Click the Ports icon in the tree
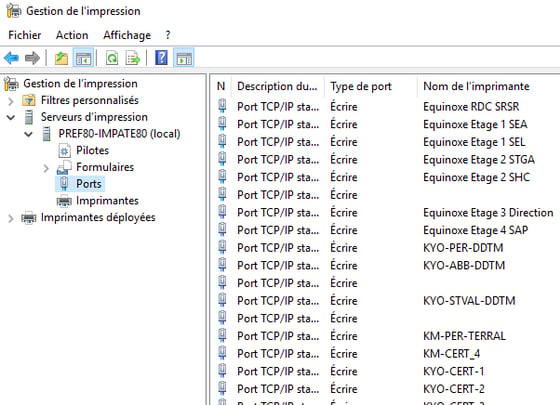The height and width of the screenshot is (405, 560). (x=64, y=184)
